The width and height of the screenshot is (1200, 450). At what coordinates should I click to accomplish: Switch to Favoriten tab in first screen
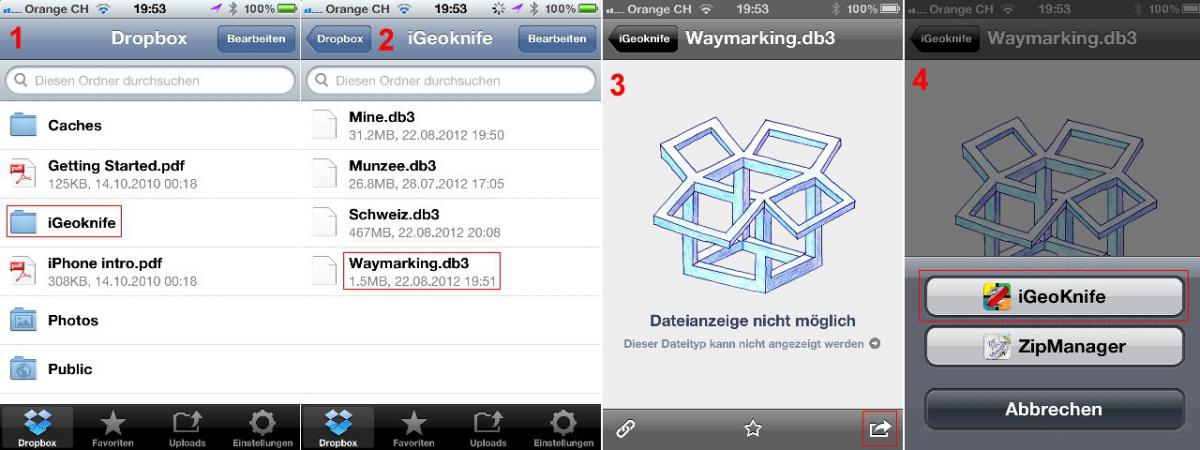coord(112,428)
